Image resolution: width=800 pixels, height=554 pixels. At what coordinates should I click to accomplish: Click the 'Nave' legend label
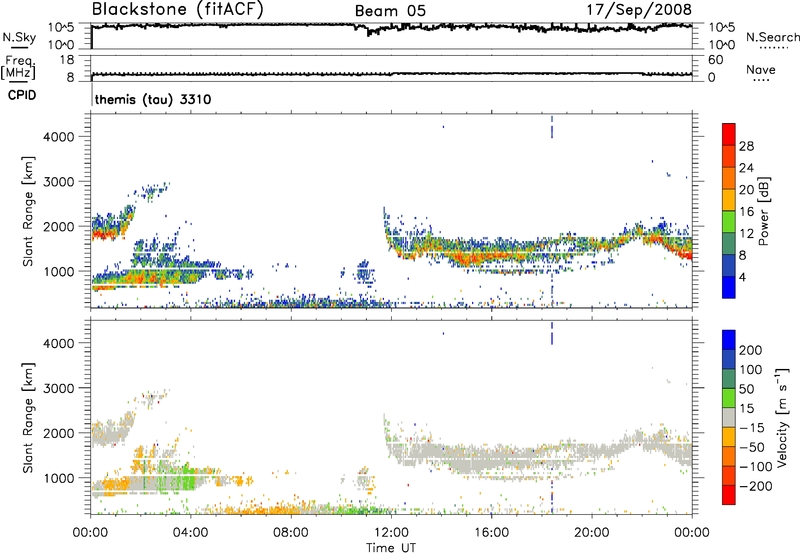tap(761, 69)
